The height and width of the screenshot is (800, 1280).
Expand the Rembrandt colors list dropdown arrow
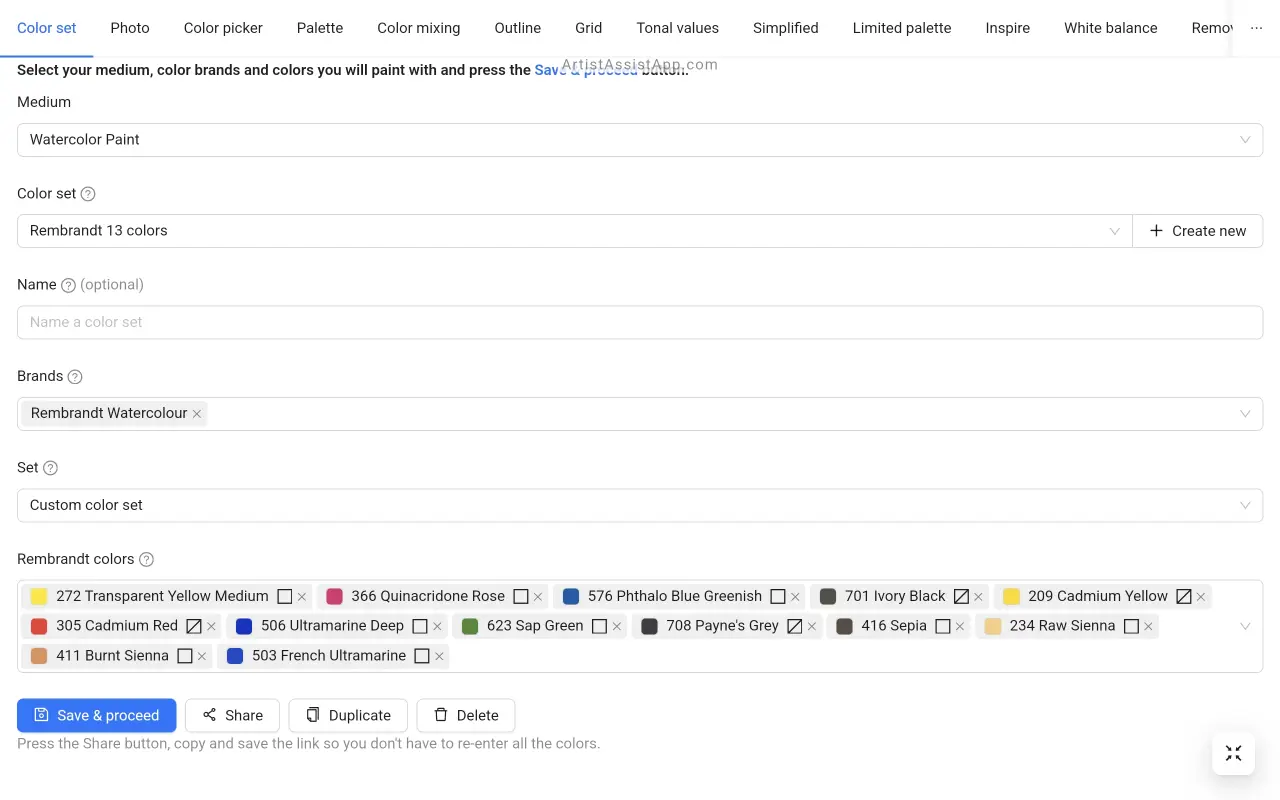pos(1245,626)
